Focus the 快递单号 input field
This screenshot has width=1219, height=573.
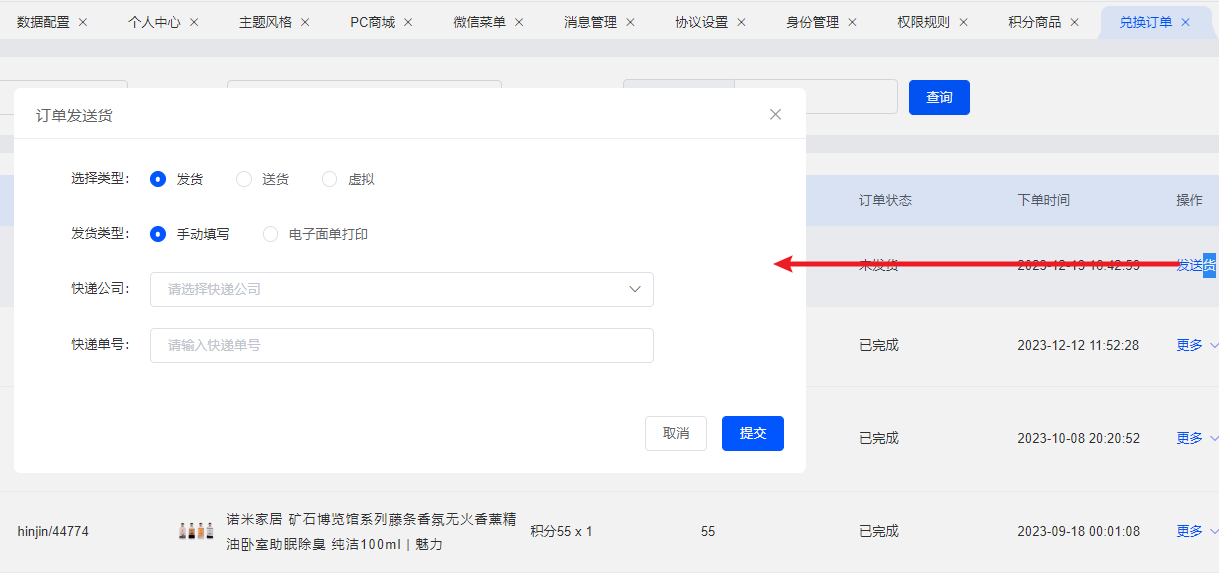402,345
